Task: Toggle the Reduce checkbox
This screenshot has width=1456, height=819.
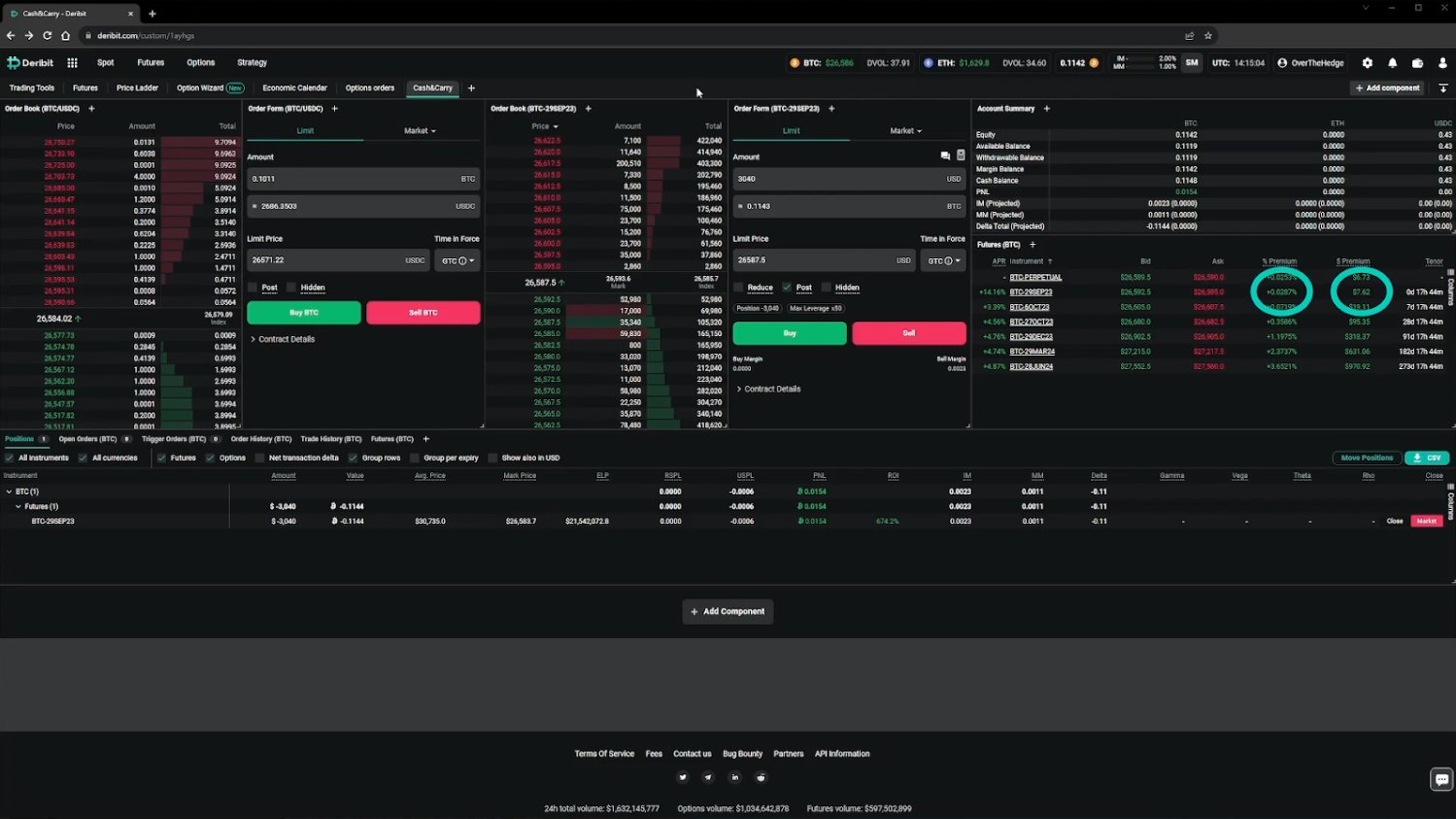Action: (x=738, y=288)
